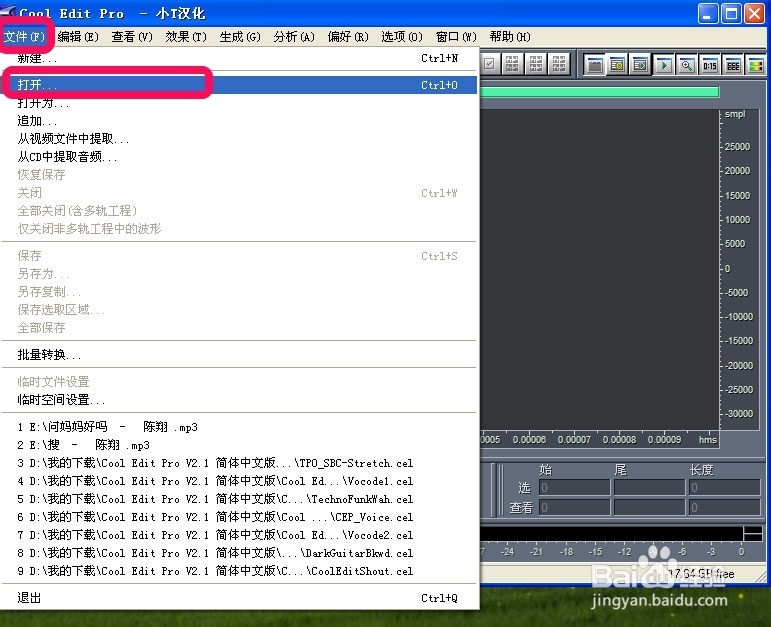Click the rightmost of three grid-pattern toolbar buttons
771x627 pixels.
[560, 64]
